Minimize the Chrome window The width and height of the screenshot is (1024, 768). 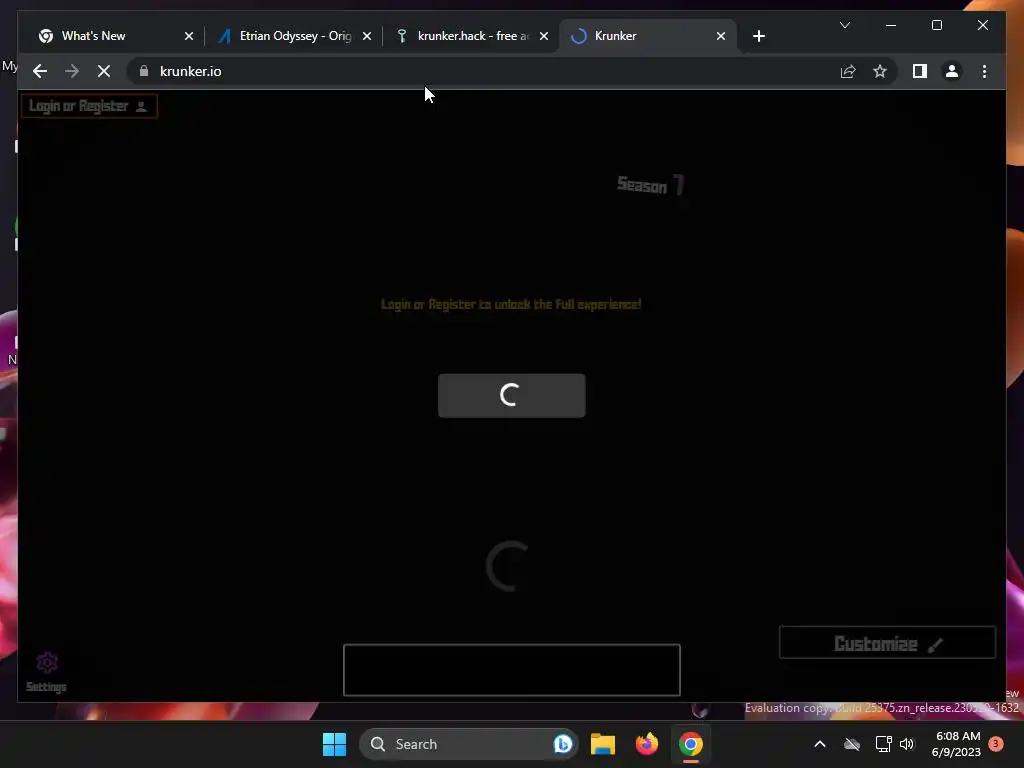pos(891,25)
